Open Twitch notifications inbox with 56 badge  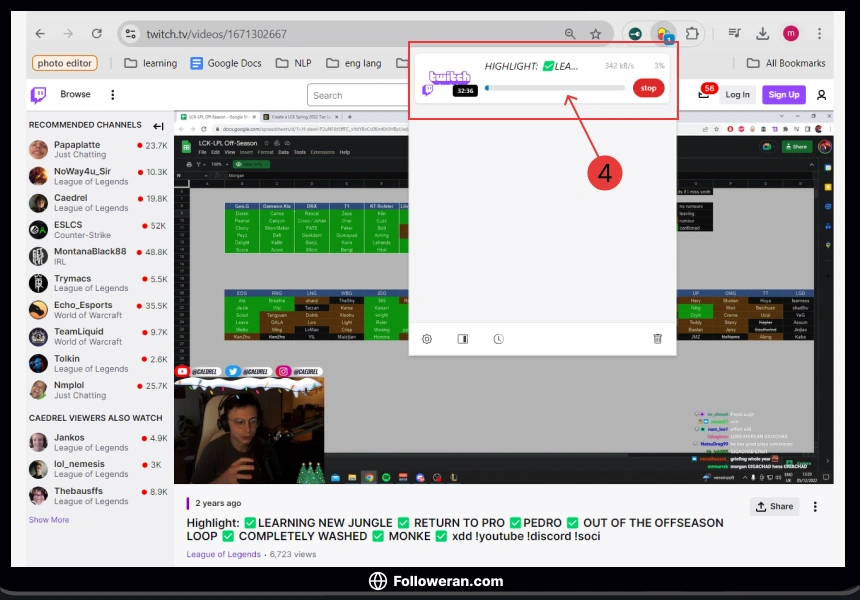(704, 95)
